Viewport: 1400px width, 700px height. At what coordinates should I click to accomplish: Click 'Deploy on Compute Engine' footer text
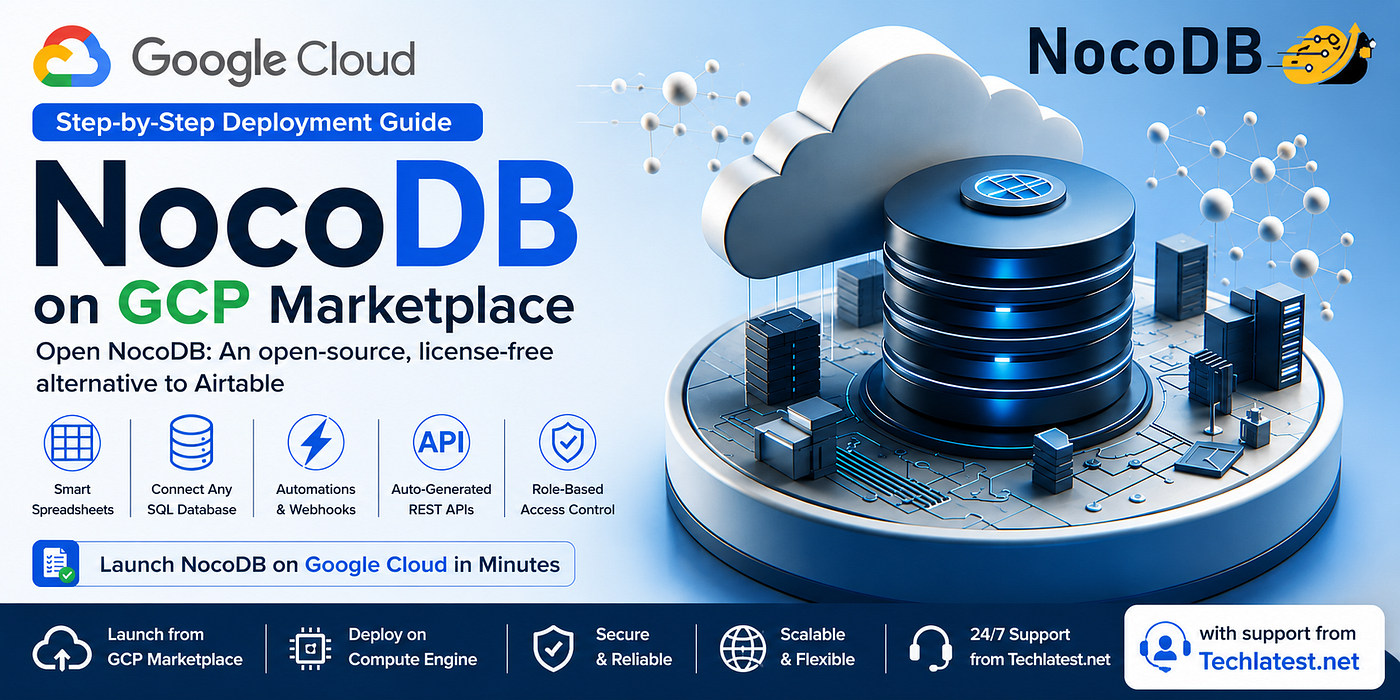click(413, 647)
